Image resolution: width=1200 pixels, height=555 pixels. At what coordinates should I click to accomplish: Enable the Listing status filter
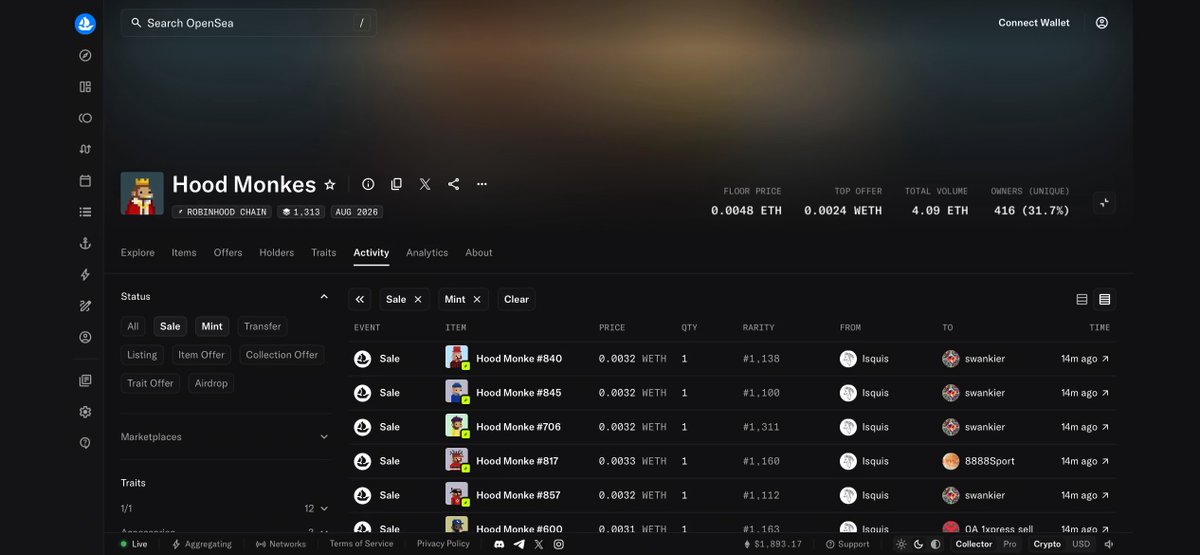(142, 355)
